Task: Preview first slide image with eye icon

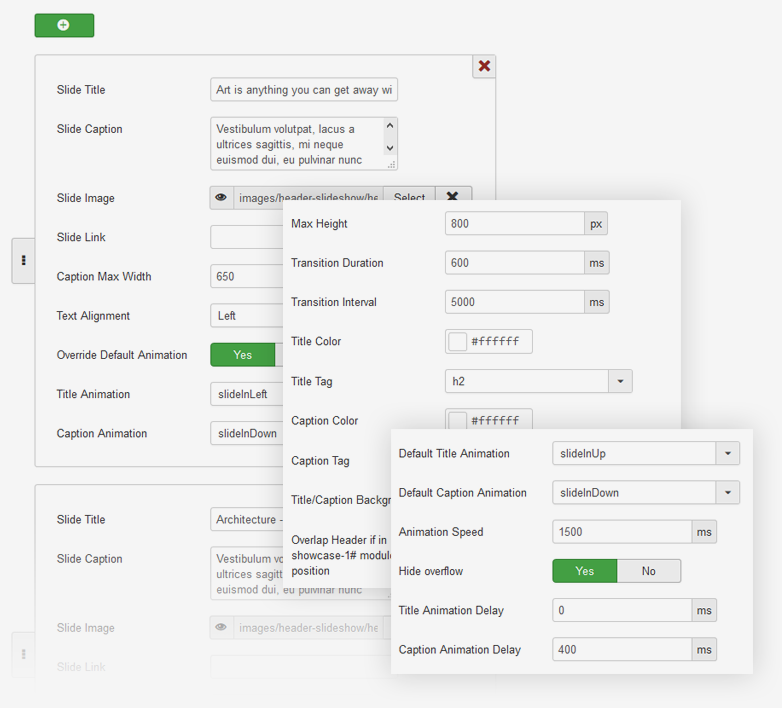Action: point(222,198)
